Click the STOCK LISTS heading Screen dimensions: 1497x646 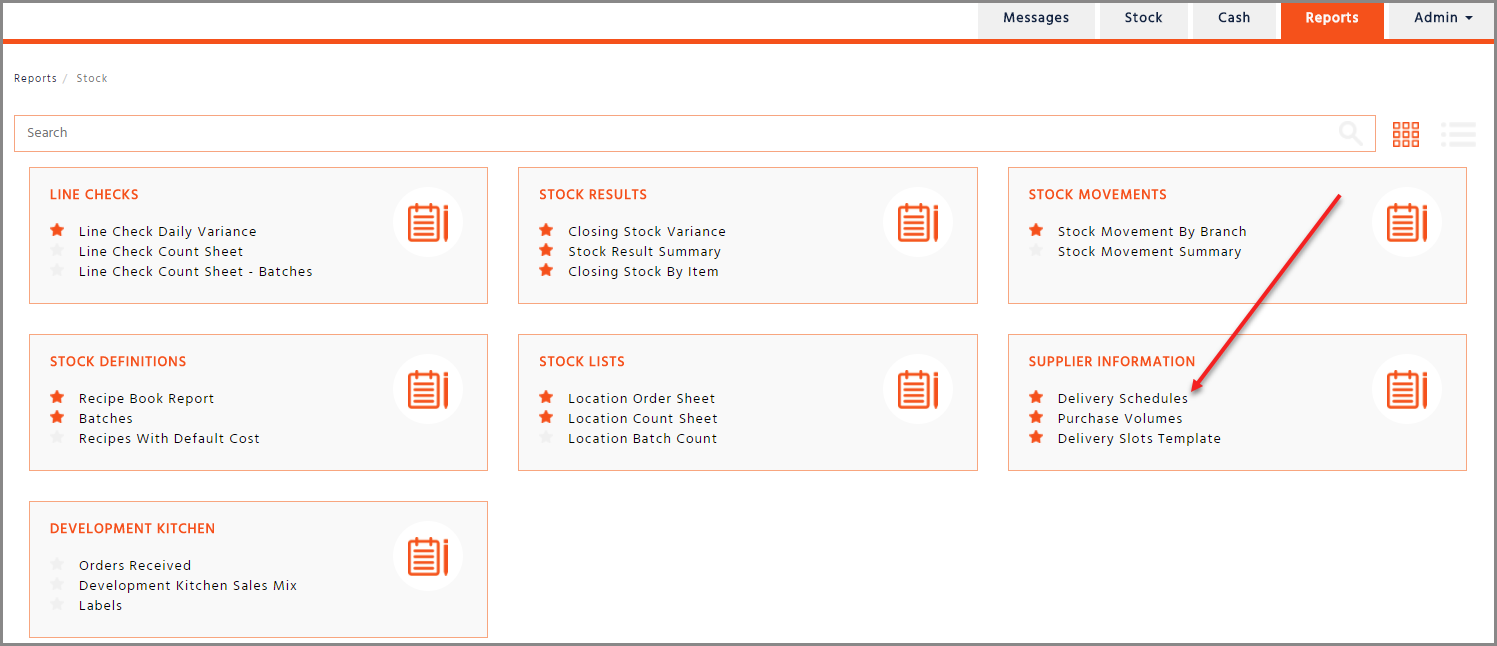coord(581,361)
